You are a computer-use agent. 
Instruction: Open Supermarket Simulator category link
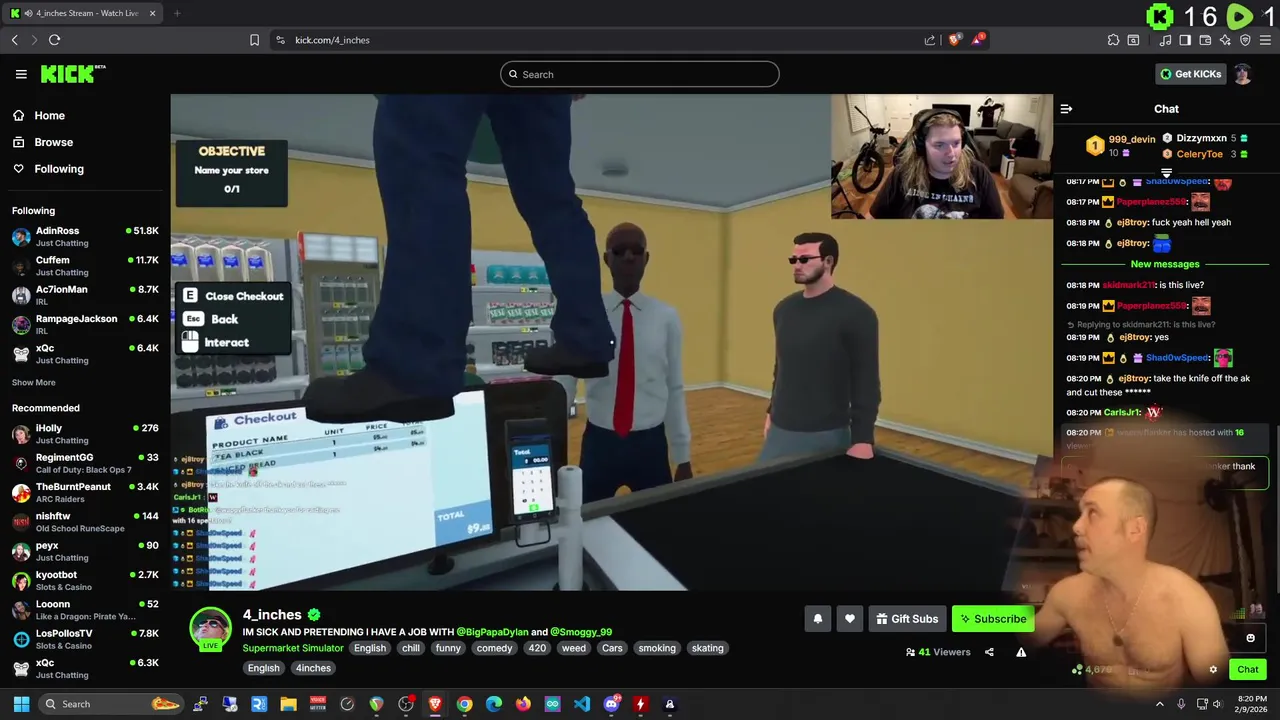click(293, 648)
